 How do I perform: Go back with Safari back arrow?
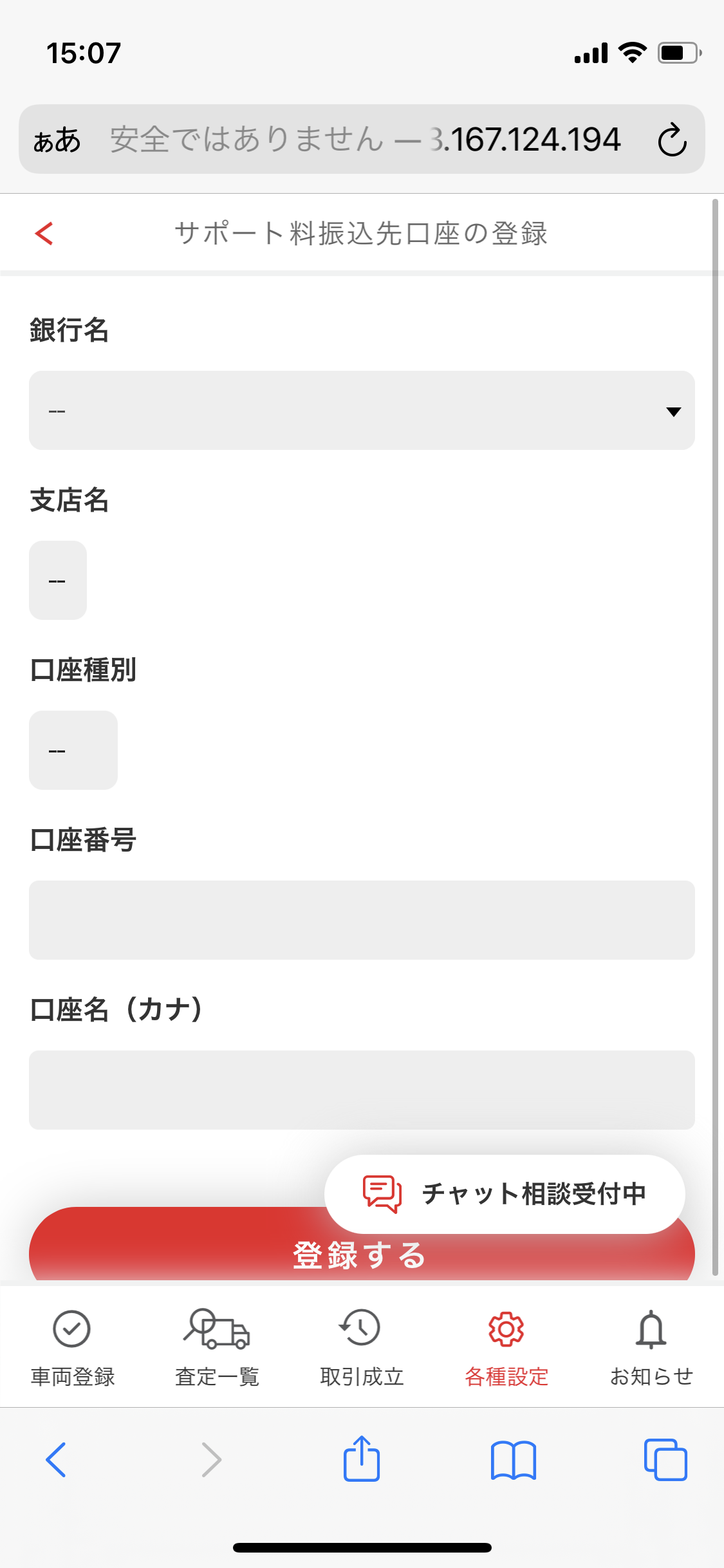(56, 1459)
